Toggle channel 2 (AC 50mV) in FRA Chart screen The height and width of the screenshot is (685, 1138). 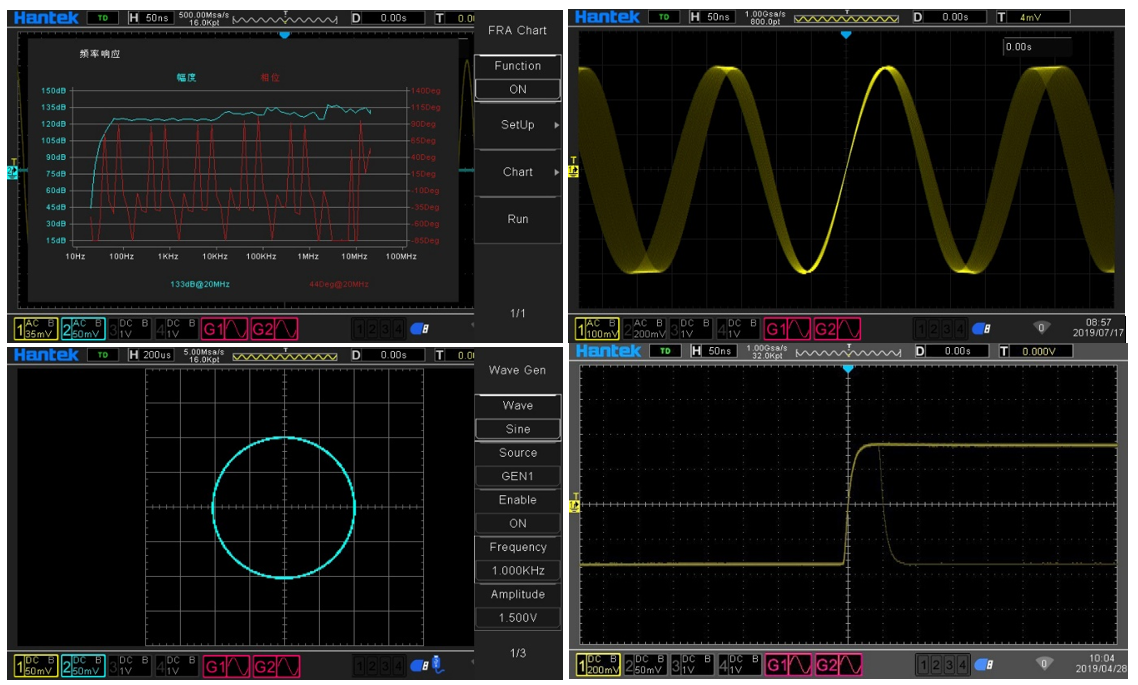click(x=83, y=329)
